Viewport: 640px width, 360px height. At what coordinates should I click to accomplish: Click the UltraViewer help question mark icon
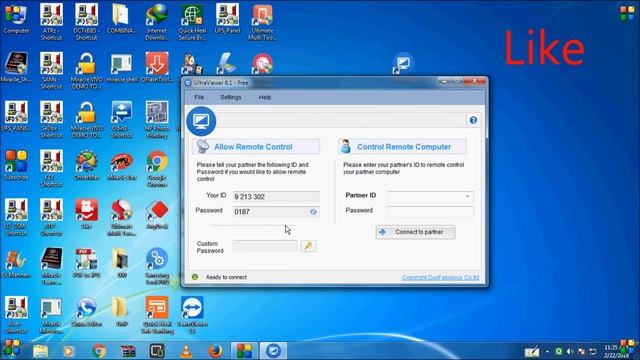(473, 120)
